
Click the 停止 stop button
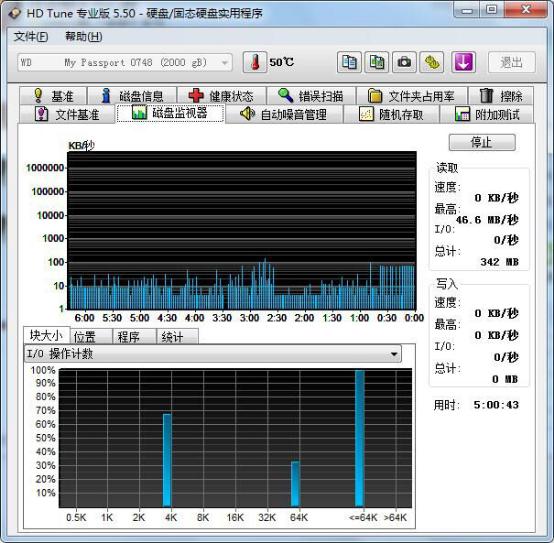482,142
